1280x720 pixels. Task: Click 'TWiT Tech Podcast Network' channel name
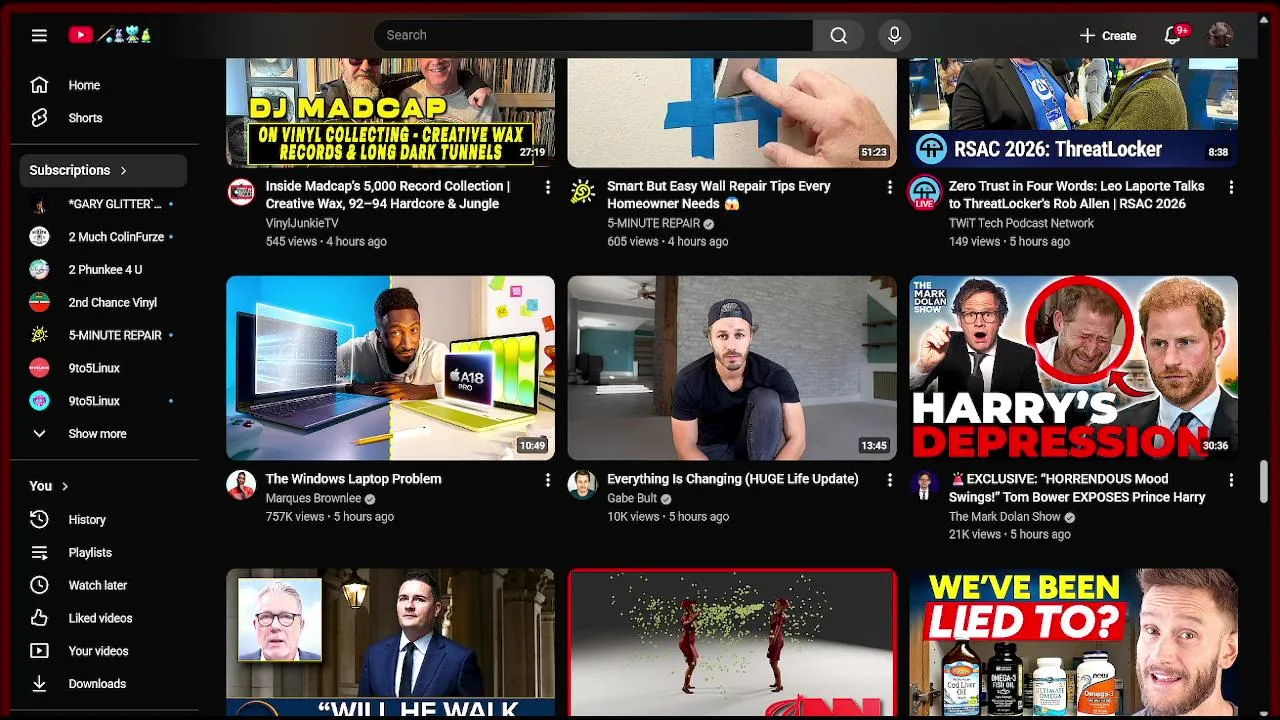1021,223
